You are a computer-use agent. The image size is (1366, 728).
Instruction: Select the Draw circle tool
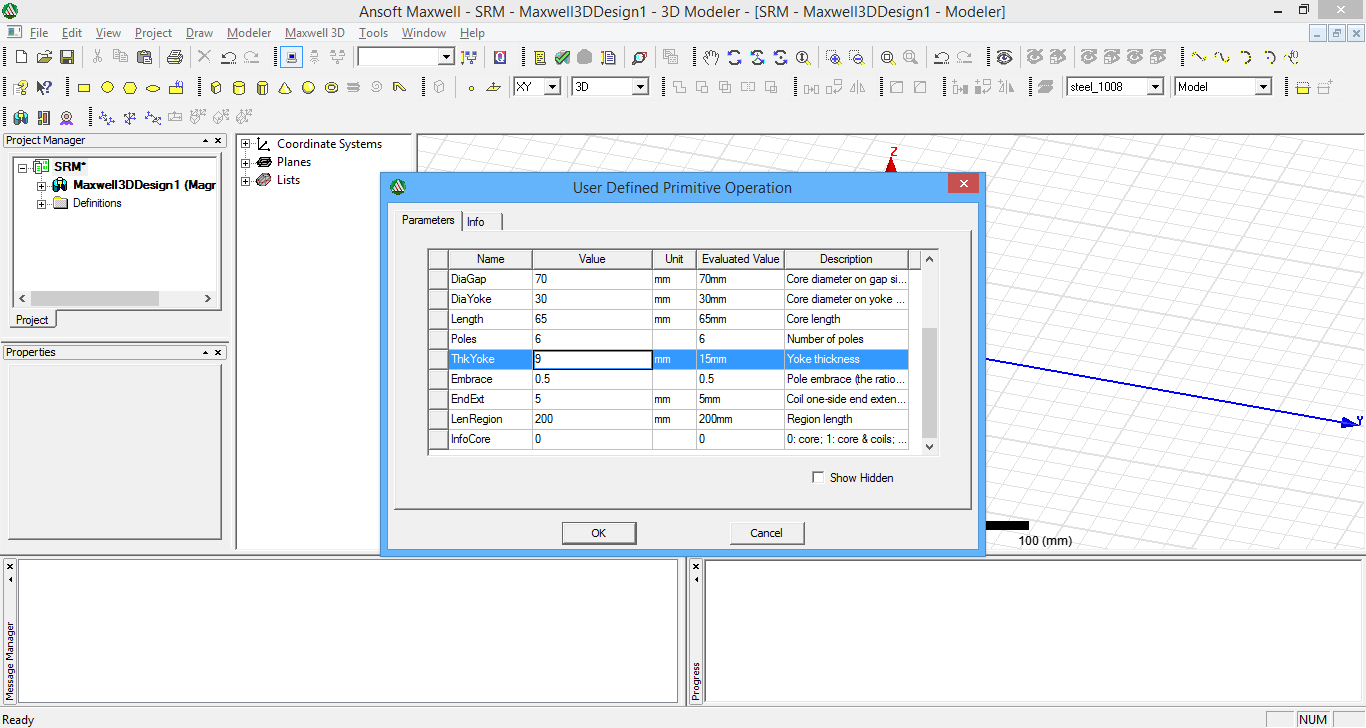point(107,87)
